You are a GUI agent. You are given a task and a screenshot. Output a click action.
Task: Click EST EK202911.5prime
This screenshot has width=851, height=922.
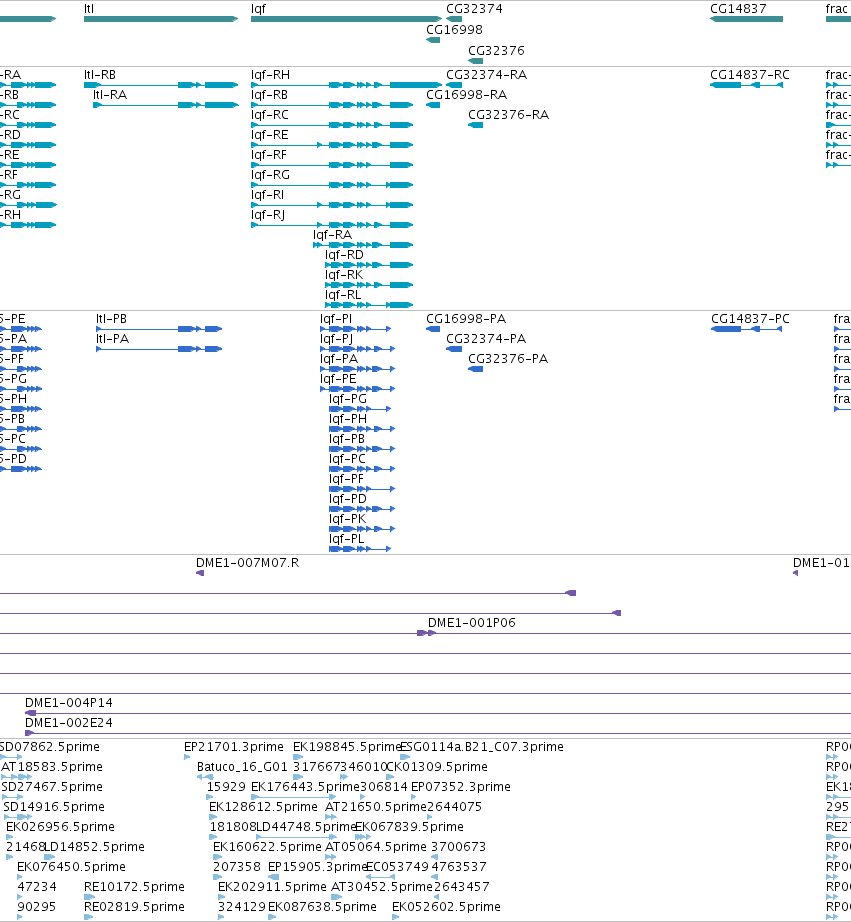coord(222,897)
